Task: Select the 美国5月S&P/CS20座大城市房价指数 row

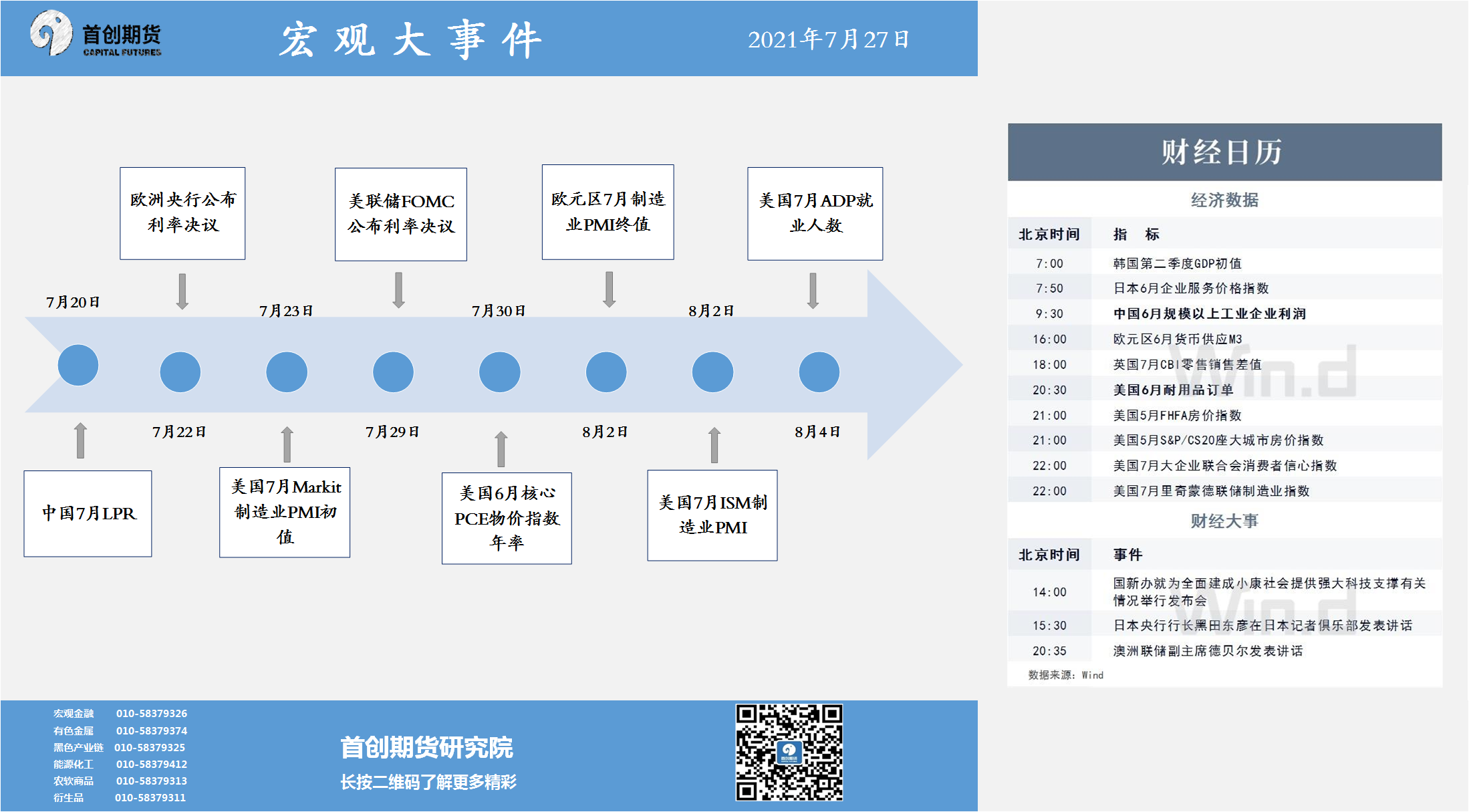Action: tap(1224, 440)
